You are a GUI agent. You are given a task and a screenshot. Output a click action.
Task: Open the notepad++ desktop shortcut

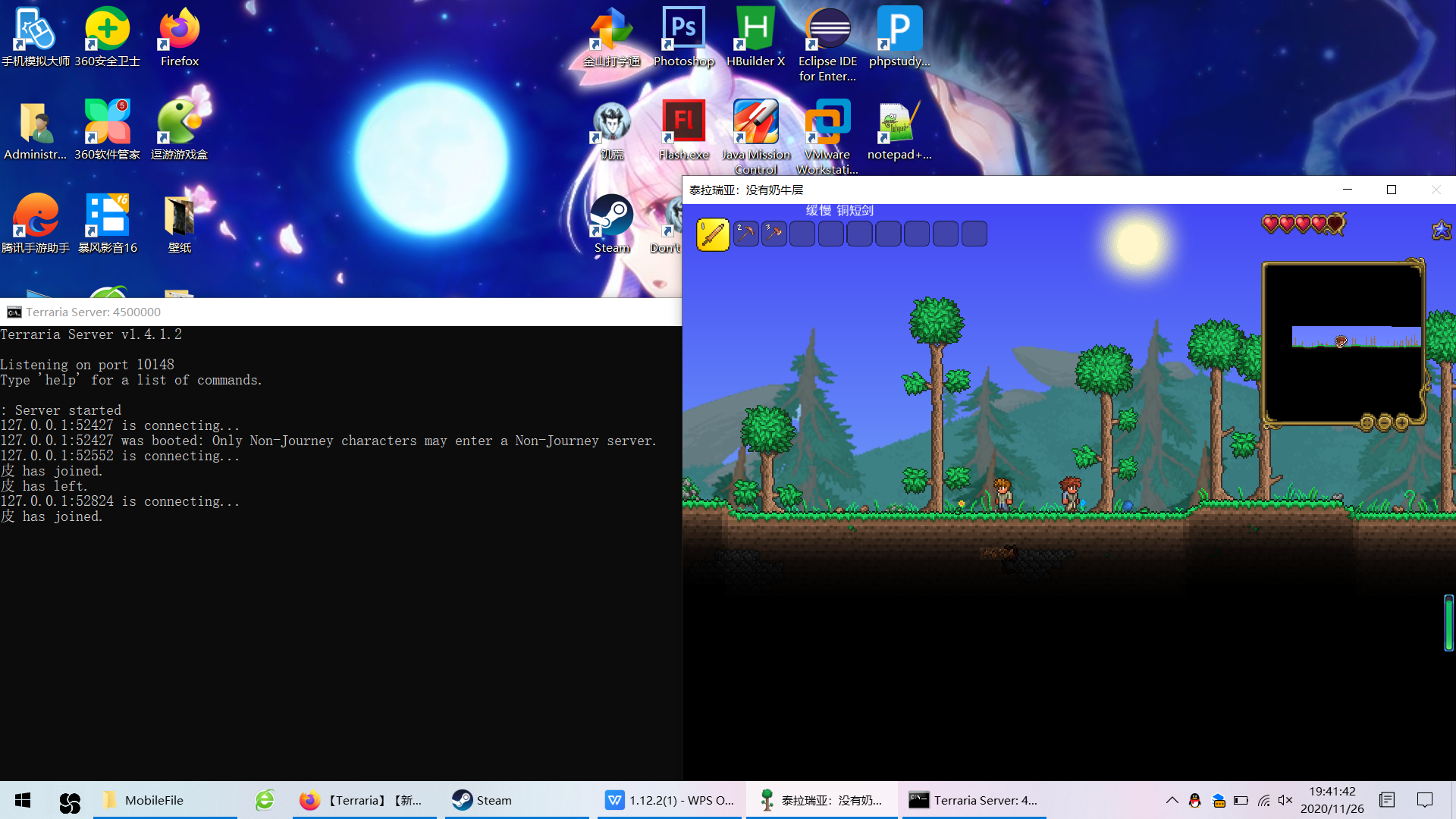coord(899,130)
